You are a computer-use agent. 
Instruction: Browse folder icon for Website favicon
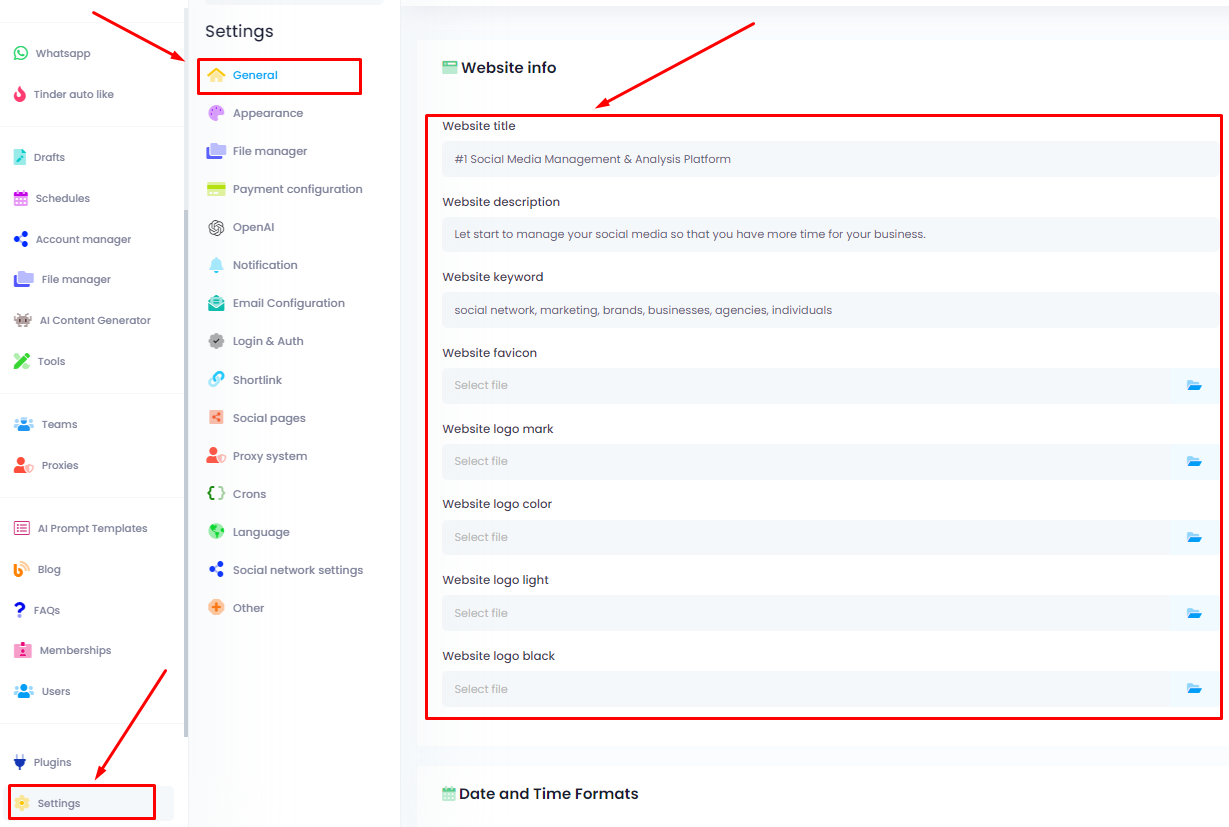tap(1194, 385)
